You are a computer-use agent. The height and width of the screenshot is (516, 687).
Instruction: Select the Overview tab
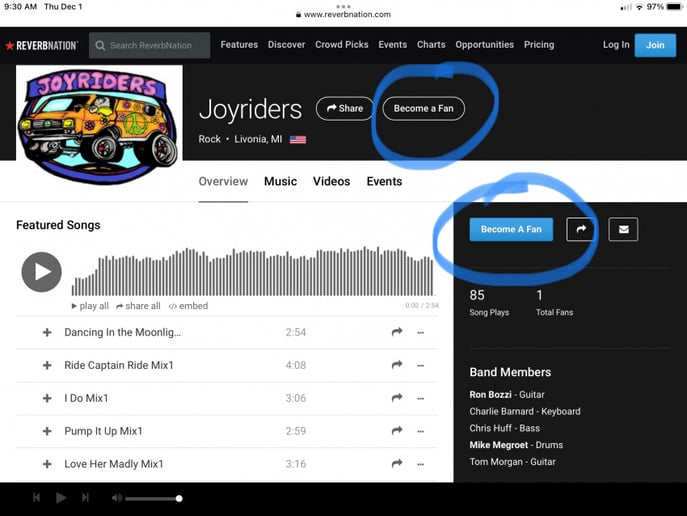tap(223, 181)
